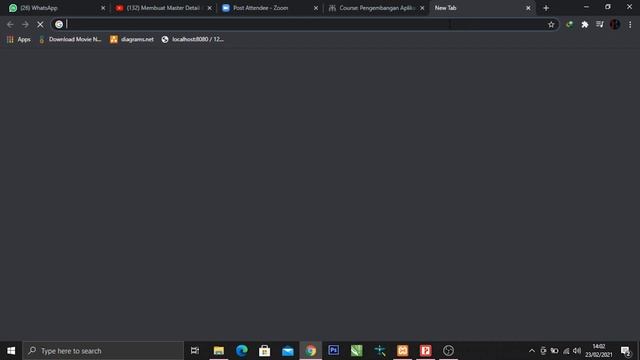This screenshot has height=360, width=640.
Task: Open battery status in system tray
Action: pyautogui.click(x=554, y=351)
